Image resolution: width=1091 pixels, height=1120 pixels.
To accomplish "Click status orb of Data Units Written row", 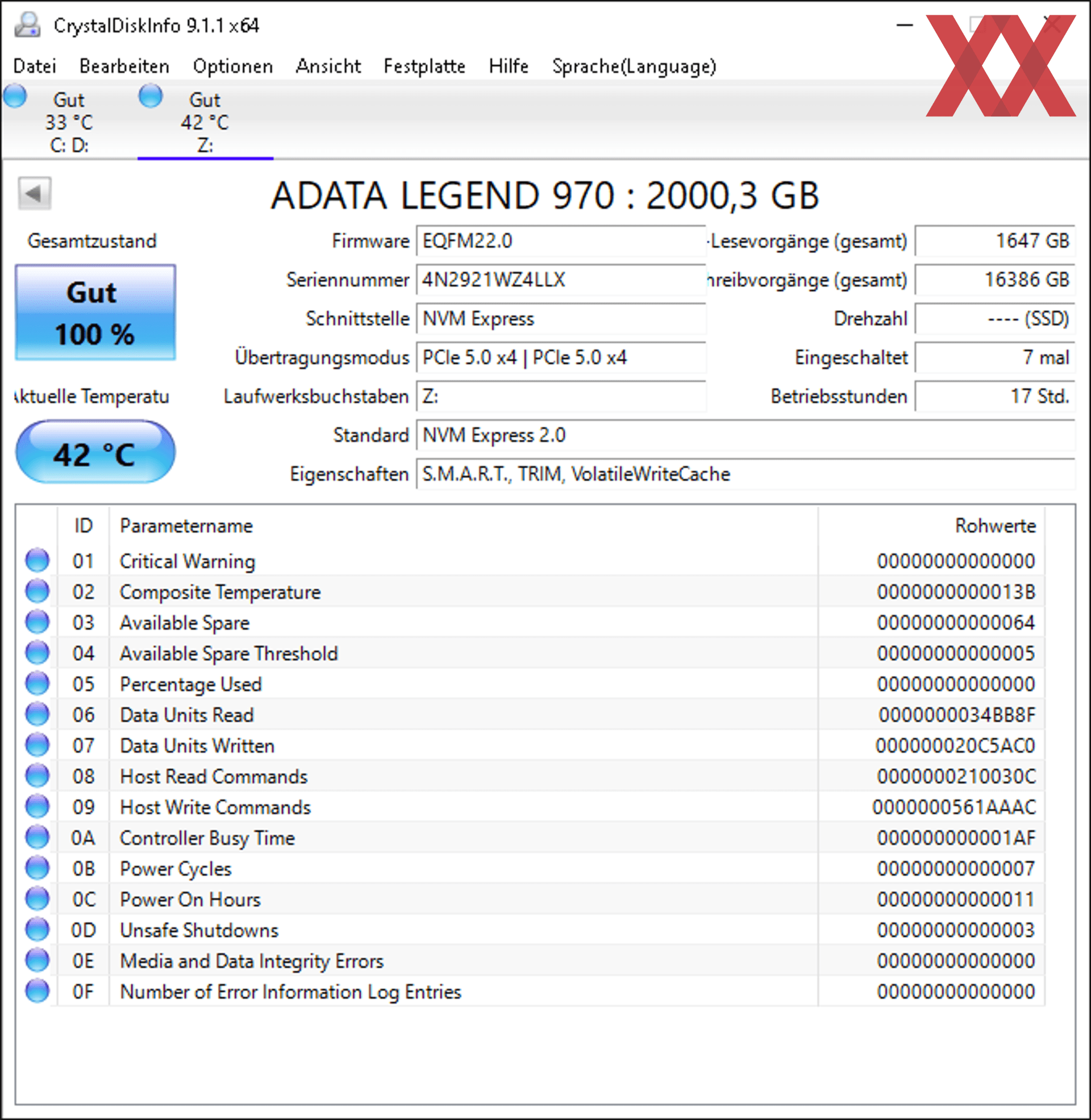I will [x=38, y=746].
